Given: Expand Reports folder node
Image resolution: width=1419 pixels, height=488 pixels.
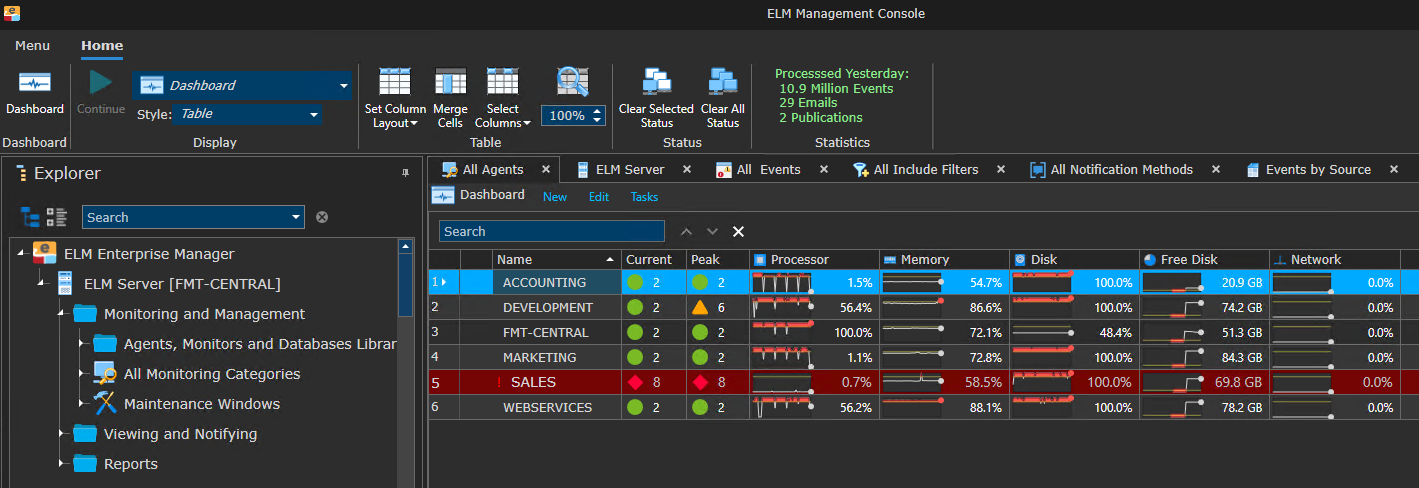Looking at the screenshot, I should 61,464.
